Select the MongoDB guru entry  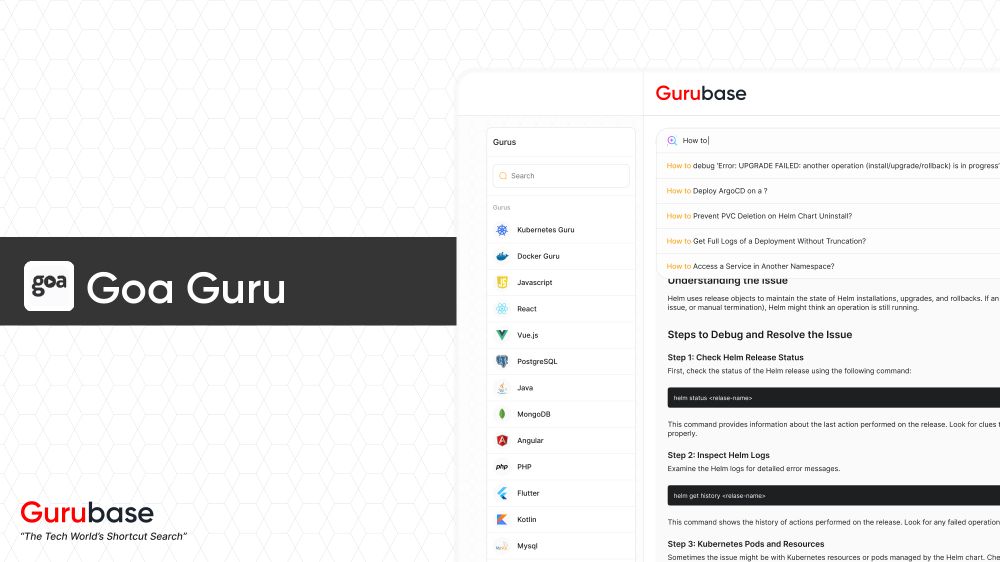point(561,414)
